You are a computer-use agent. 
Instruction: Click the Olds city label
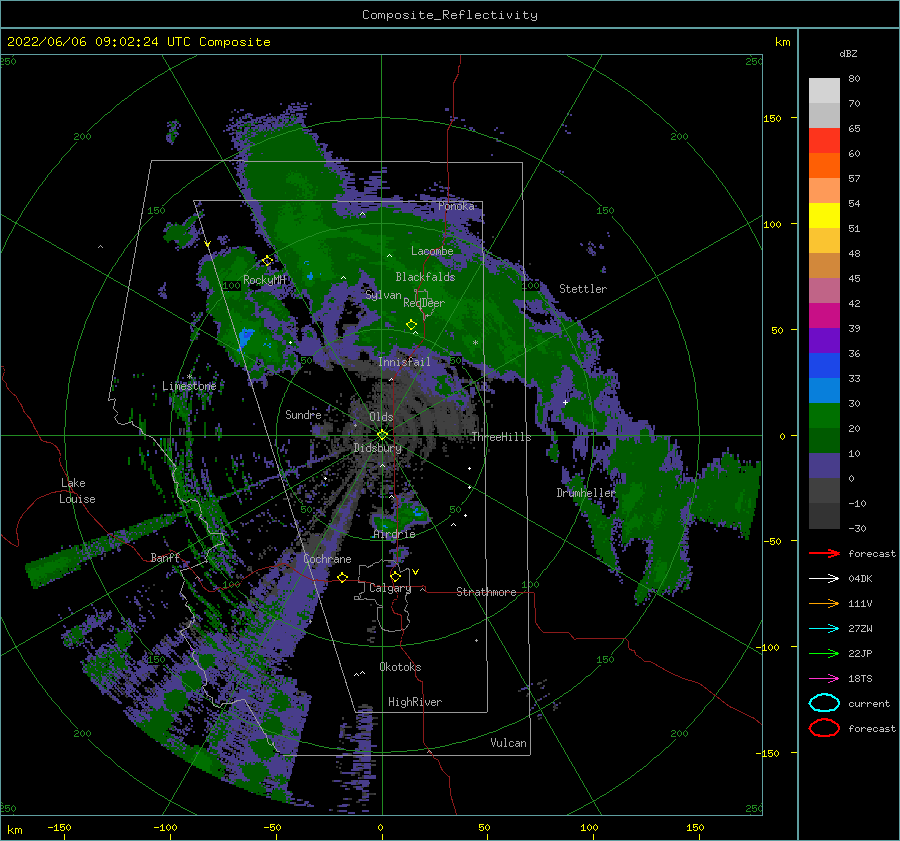[x=381, y=417]
